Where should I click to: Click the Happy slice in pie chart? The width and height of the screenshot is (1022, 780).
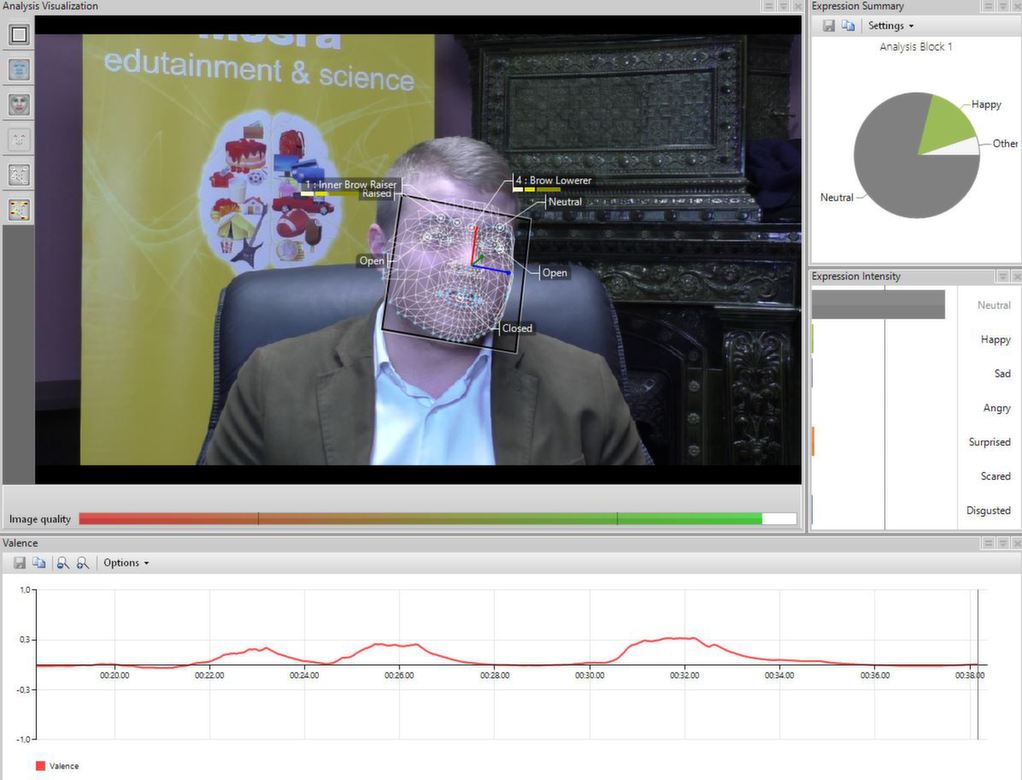(x=944, y=123)
